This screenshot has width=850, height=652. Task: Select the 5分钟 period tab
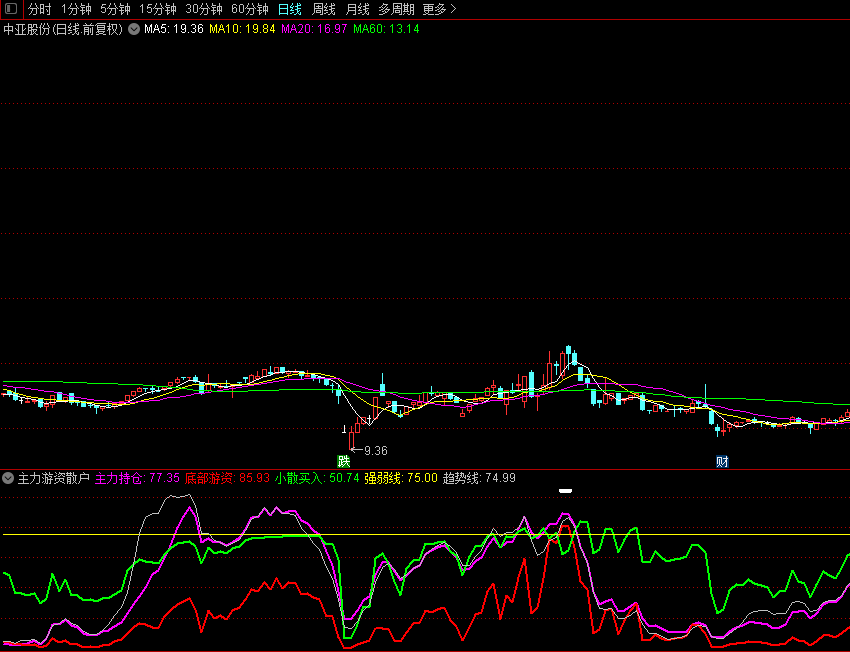click(115, 9)
